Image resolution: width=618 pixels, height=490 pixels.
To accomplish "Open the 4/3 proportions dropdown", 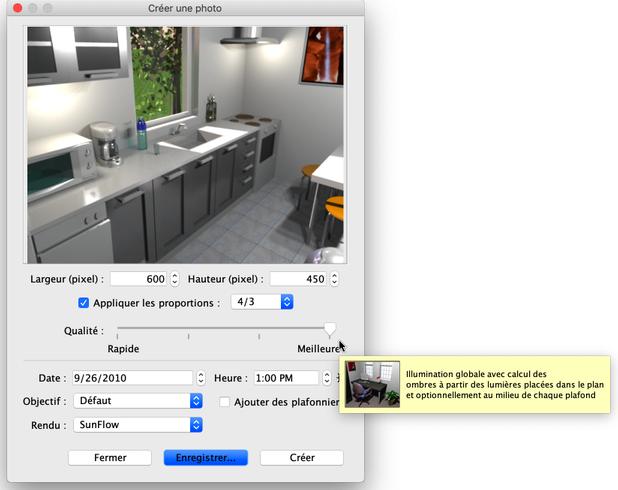I will [x=261, y=302].
